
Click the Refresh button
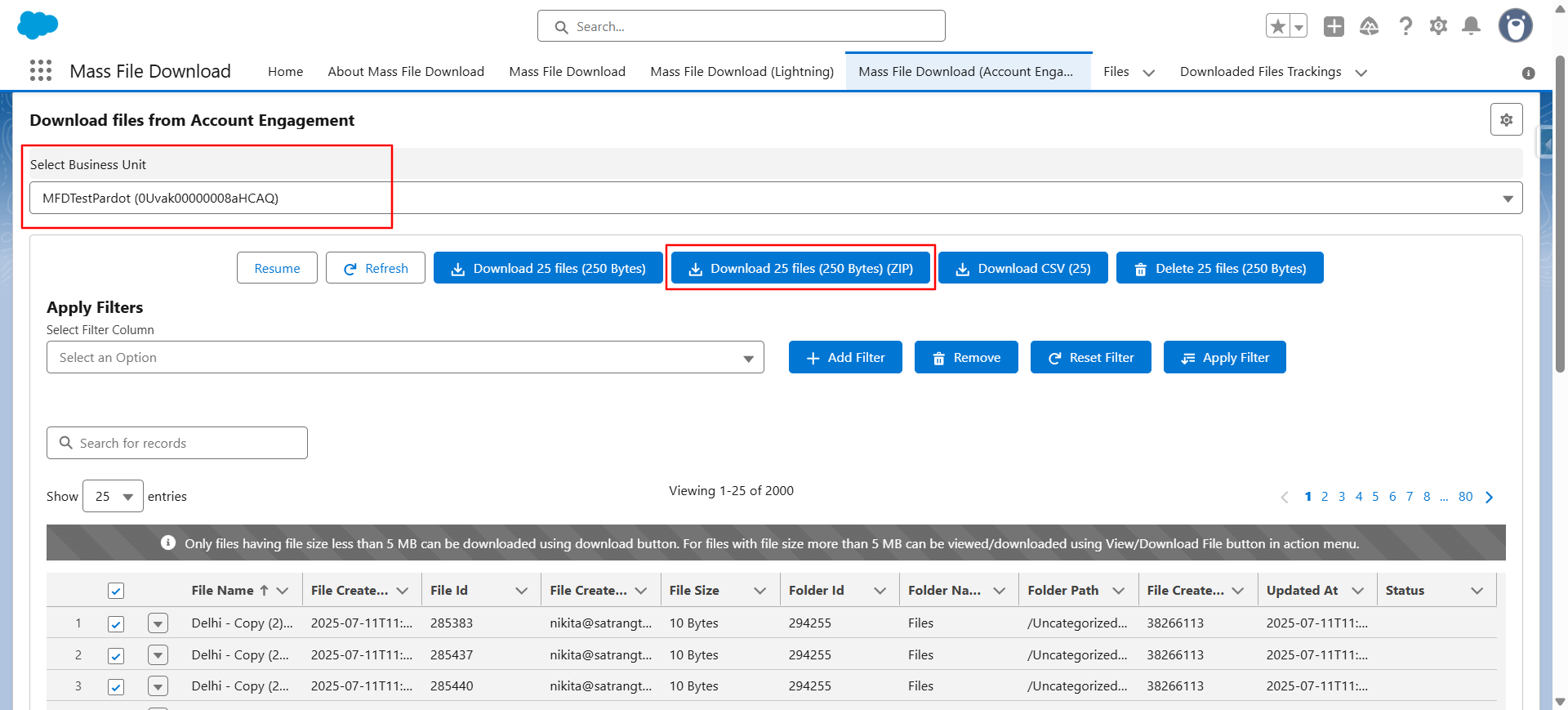[376, 268]
